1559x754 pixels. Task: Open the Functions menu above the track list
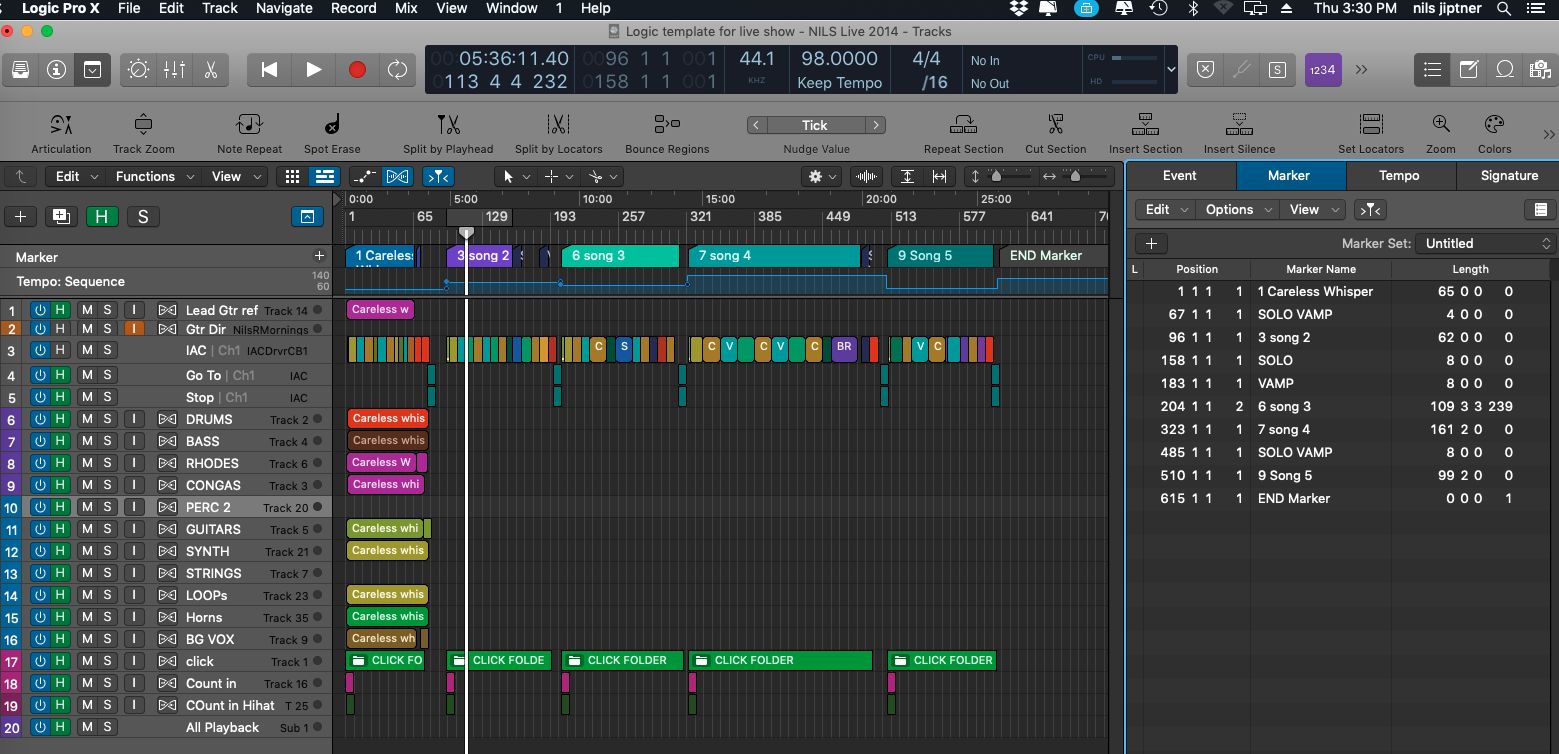click(x=145, y=176)
